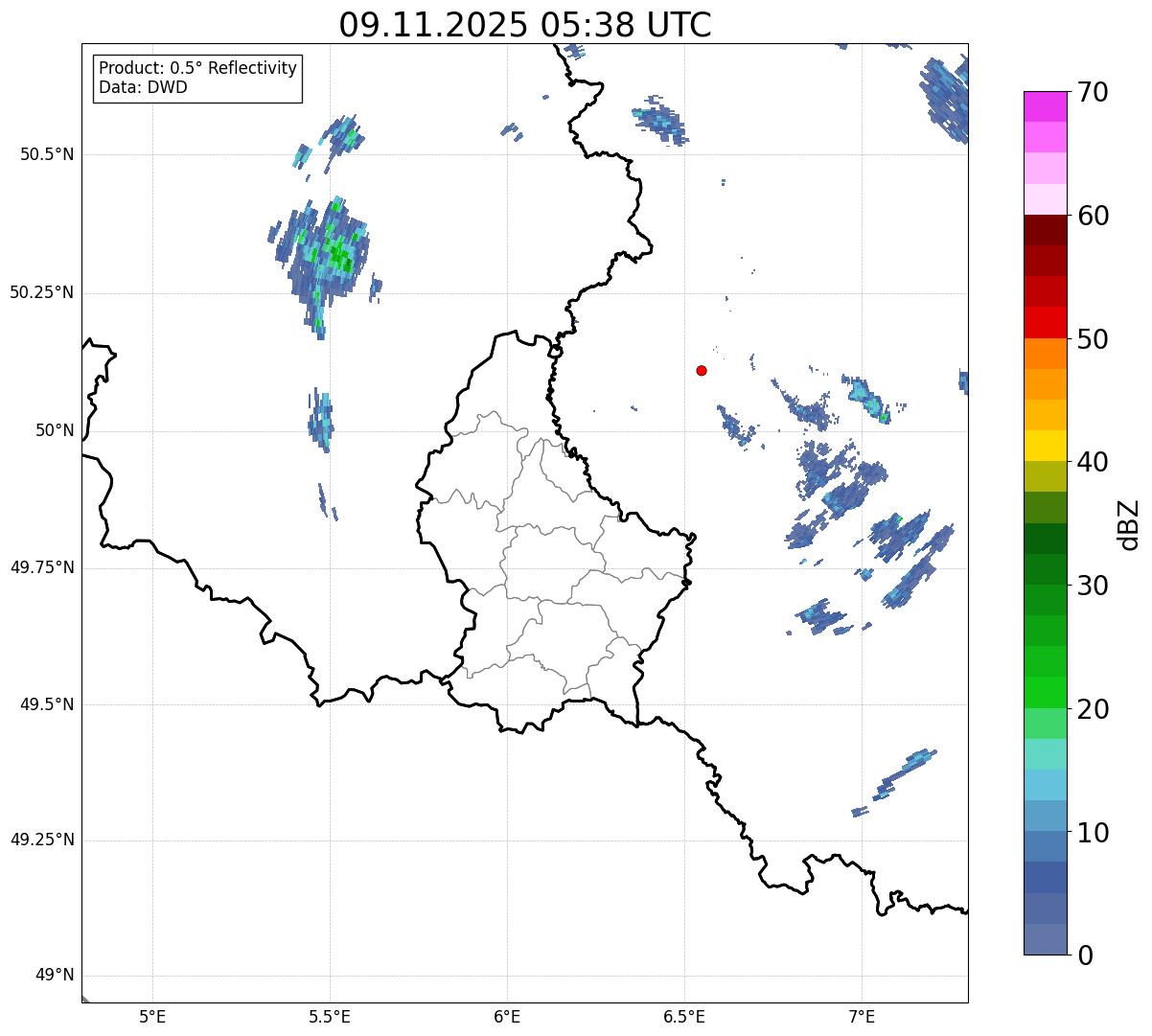
Task: Click the "5.5°E" longitude label
Action: pyautogui.click(x=330, y=1017)
